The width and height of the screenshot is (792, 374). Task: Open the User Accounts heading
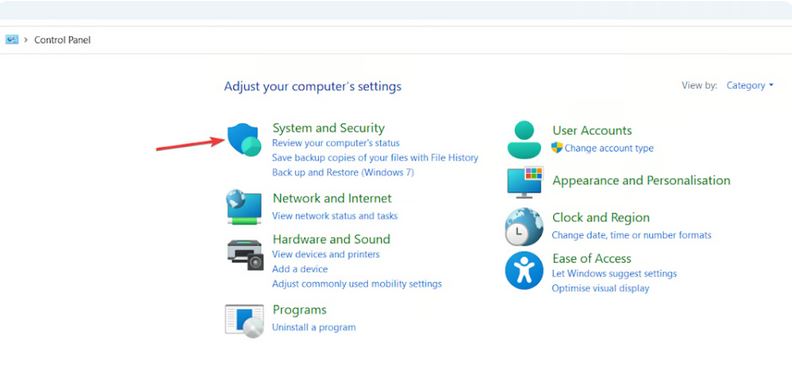592,130
